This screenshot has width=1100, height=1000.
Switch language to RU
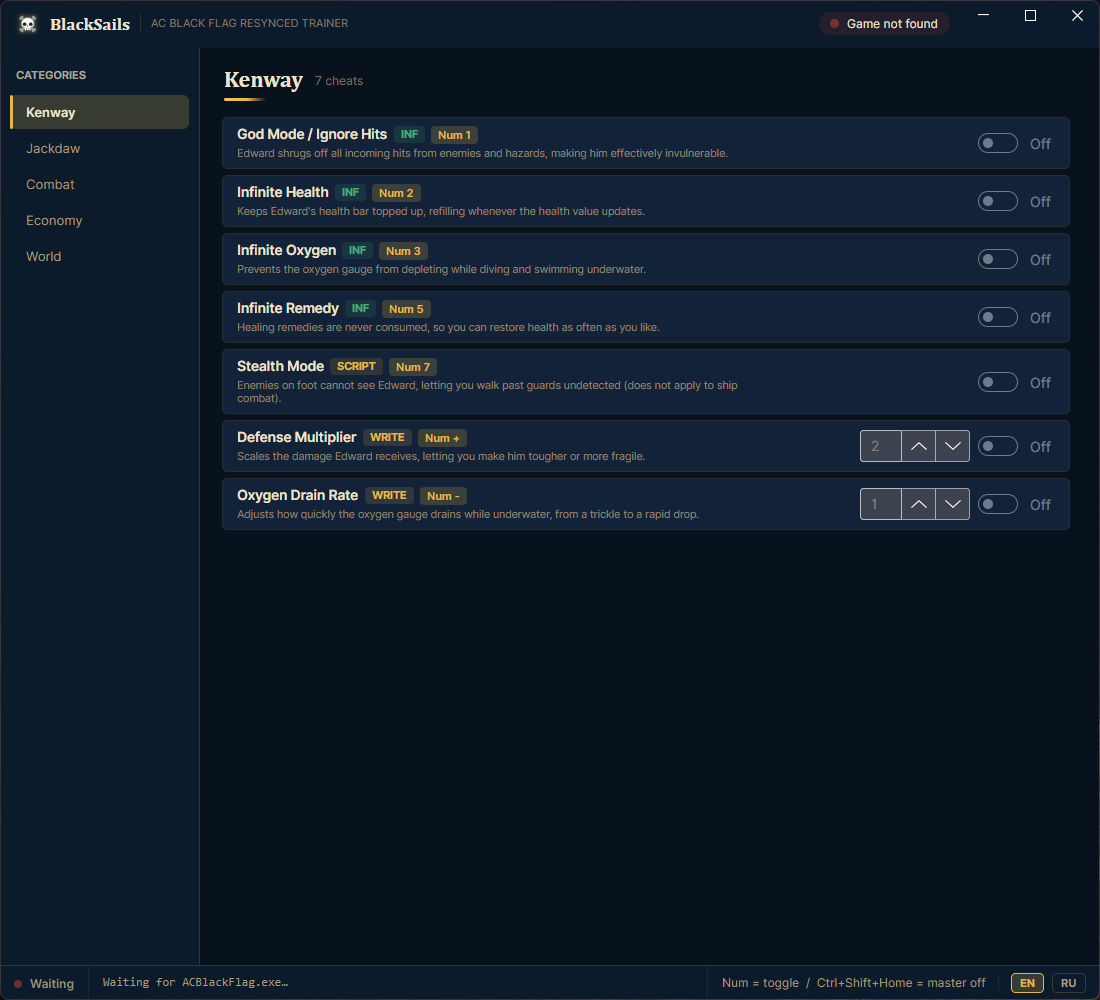pyautogui.click(x=1068, y=982)
